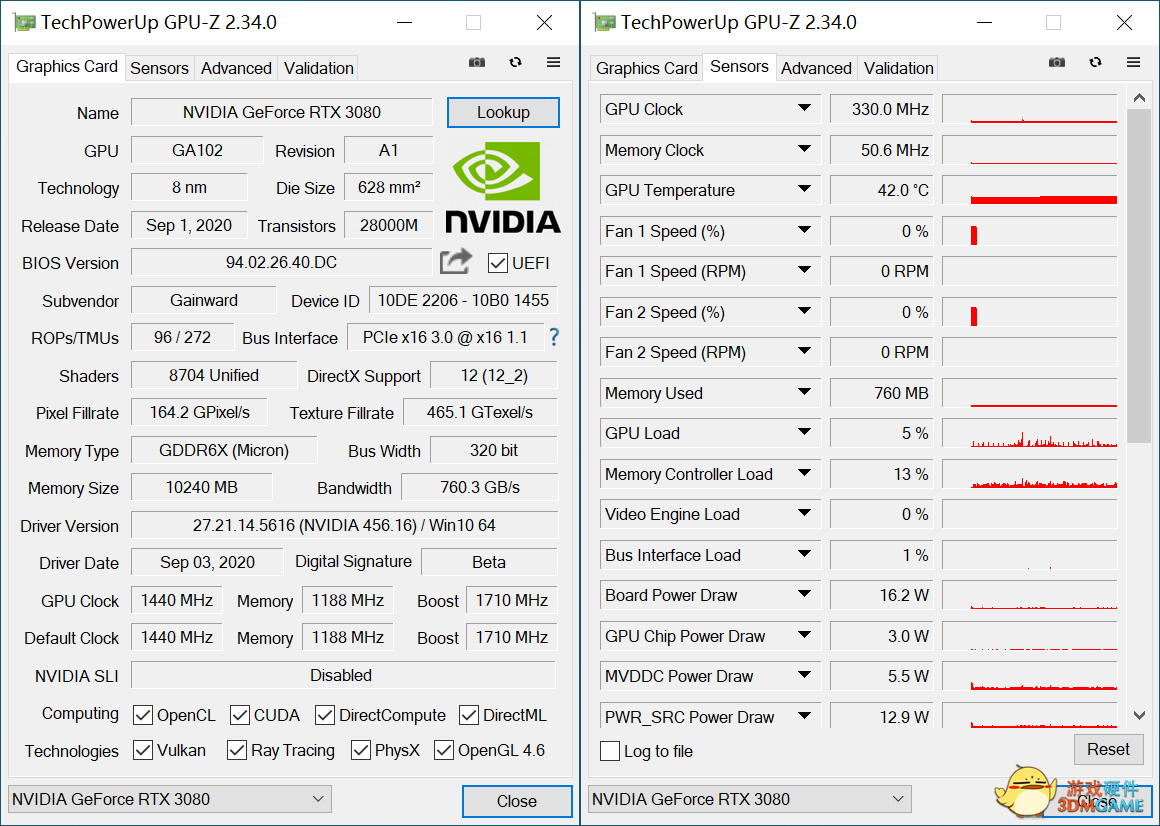Viewport: 1160px width, 826px height.
Task: Toggle the Ray Tracing checkbox
Action: click(237, 750)
